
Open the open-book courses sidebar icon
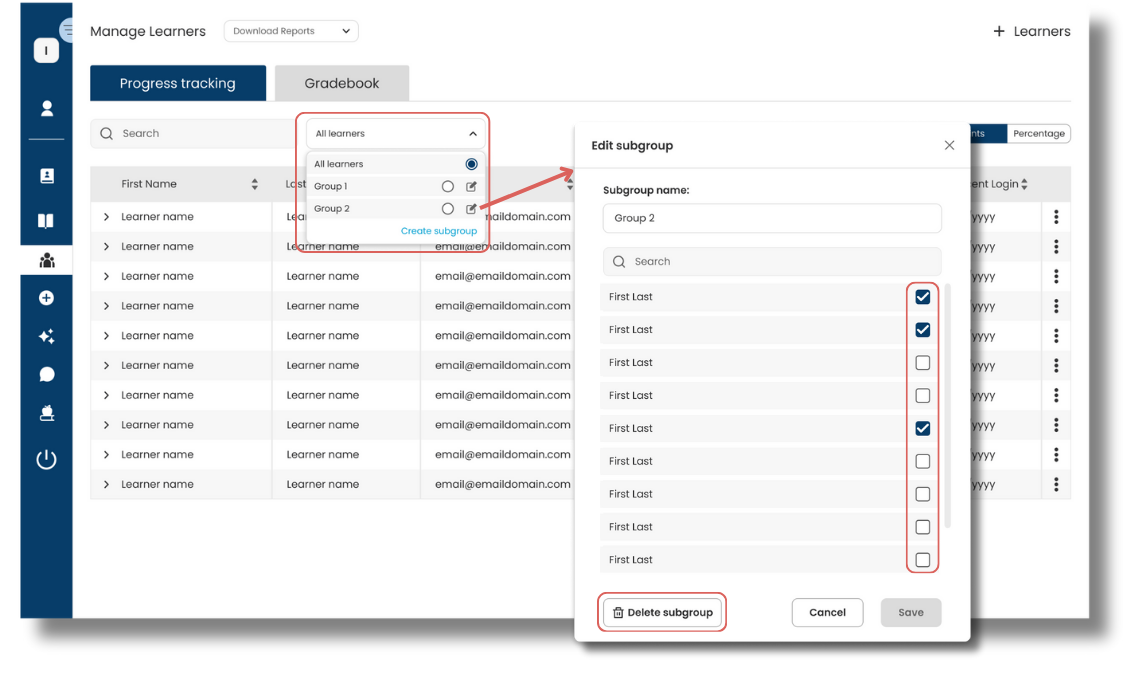tap(46, 221)
